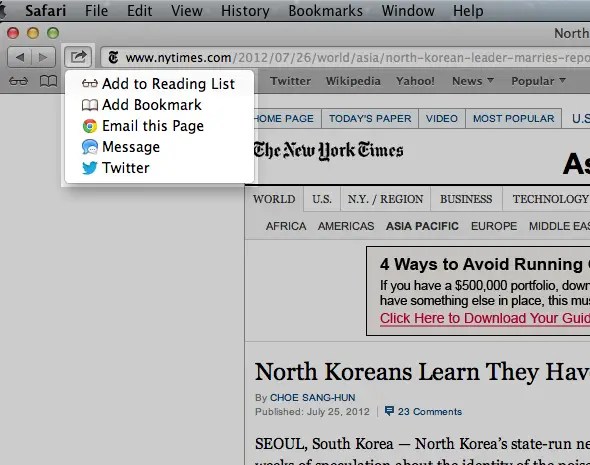This screenshot has width=590, height=465.
Task: Open the Window menu
Action: pyautogui.click(x=408, y=11)
